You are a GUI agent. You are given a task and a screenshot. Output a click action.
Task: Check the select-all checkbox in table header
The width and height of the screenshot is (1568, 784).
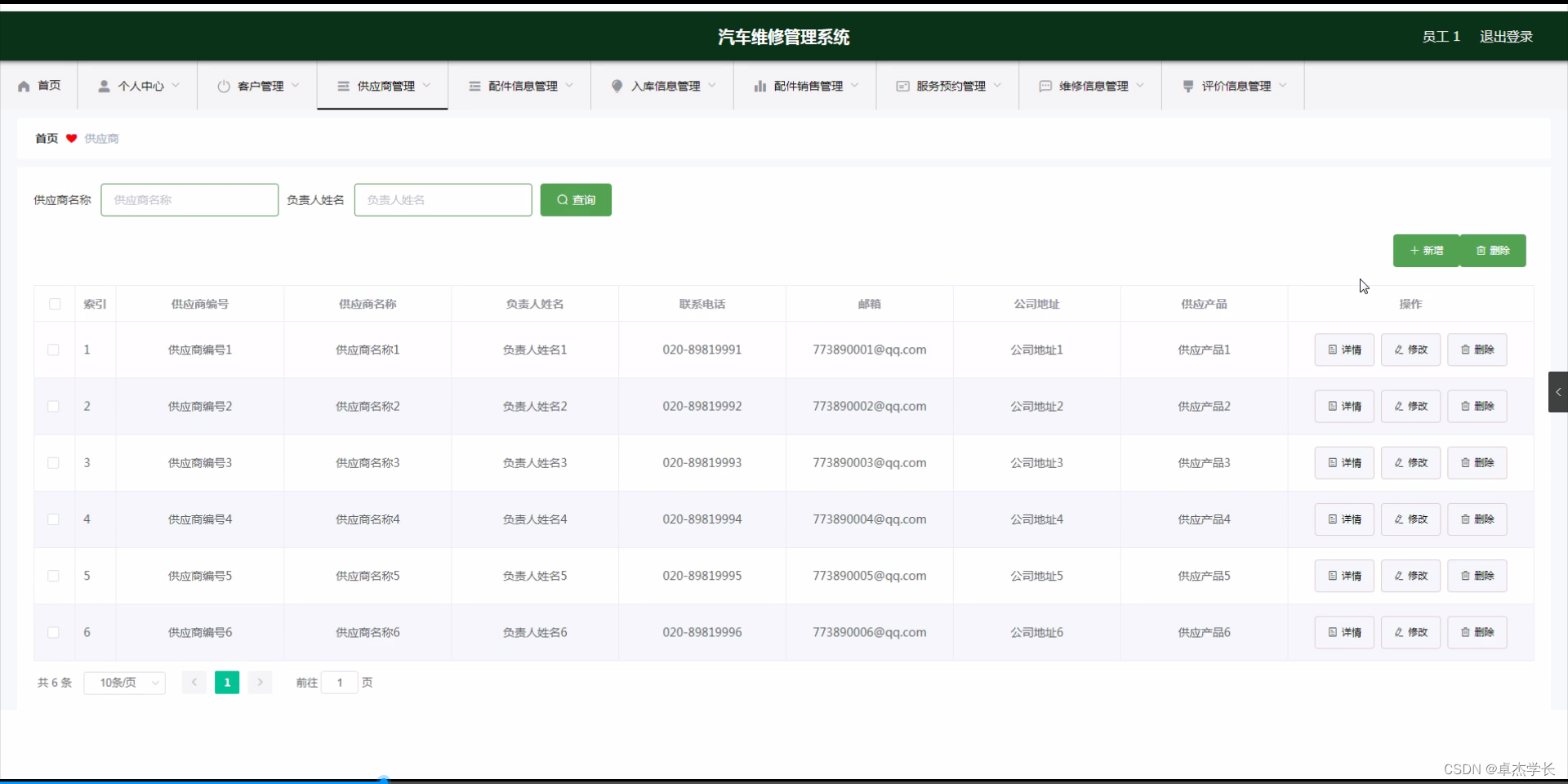pyautogui.click(x=54, y=303)
